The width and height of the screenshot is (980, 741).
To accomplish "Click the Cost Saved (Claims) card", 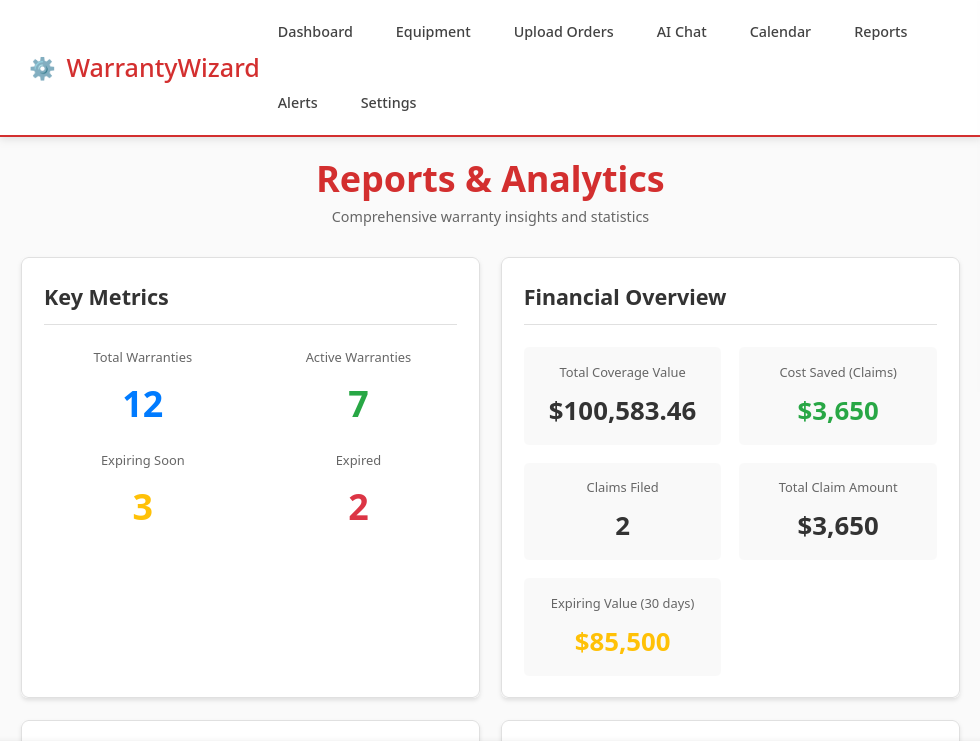I will [x=838, y=396].
